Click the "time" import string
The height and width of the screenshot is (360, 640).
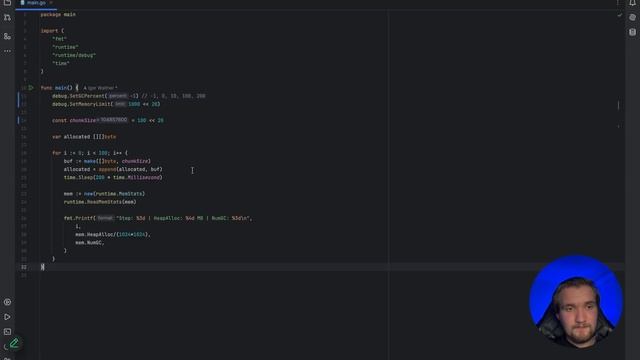[x=61, y=63]
